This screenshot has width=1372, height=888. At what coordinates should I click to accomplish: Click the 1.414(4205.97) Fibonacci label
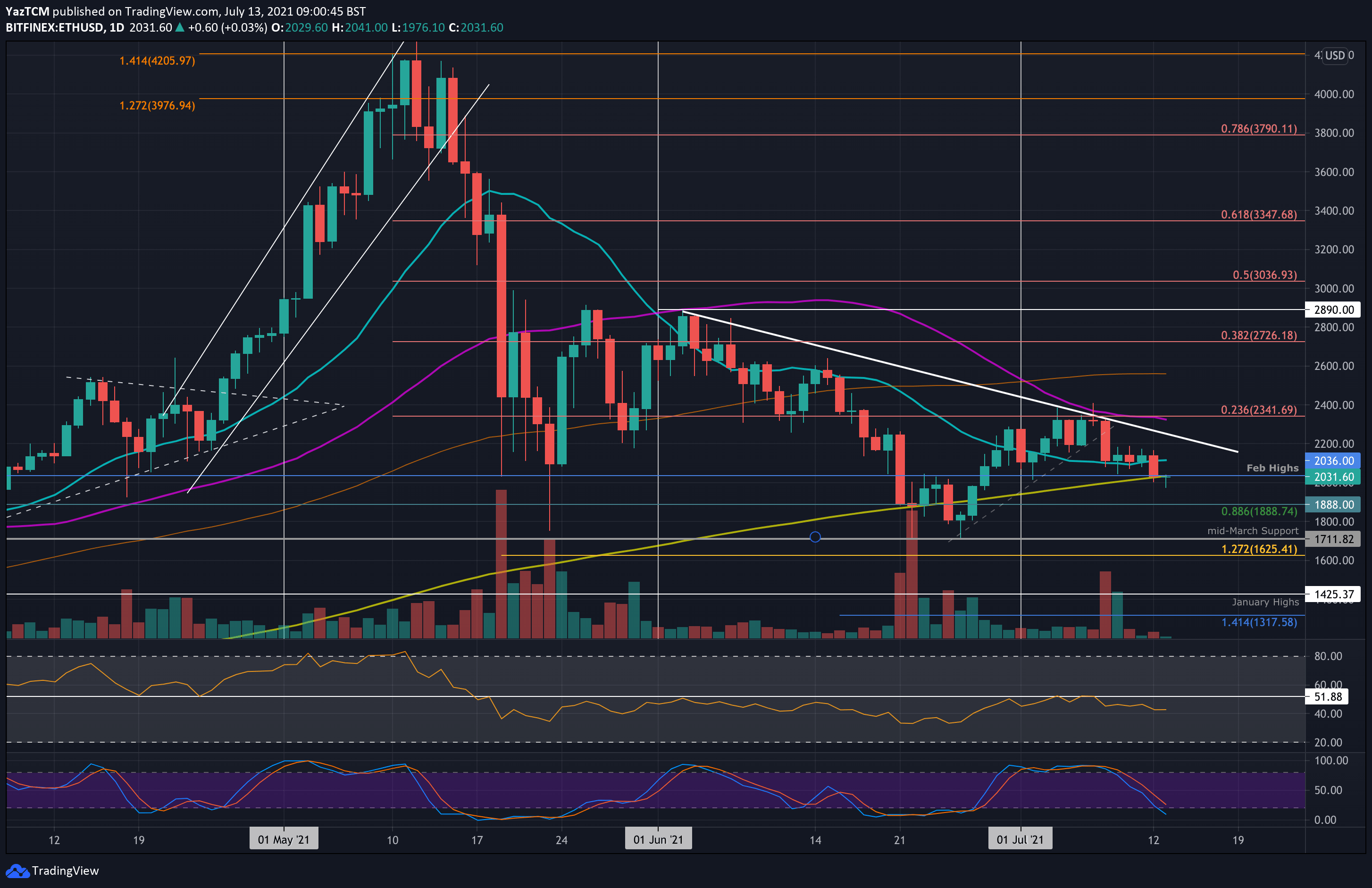click(158, 60)
